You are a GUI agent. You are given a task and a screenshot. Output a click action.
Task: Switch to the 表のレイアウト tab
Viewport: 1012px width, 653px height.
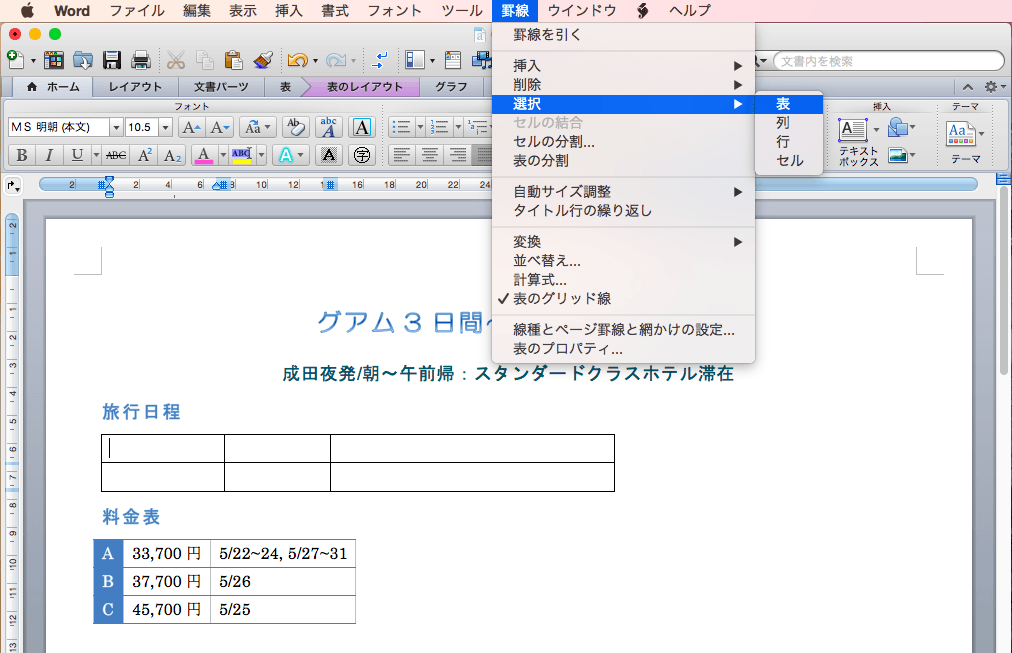coord(364,87)
